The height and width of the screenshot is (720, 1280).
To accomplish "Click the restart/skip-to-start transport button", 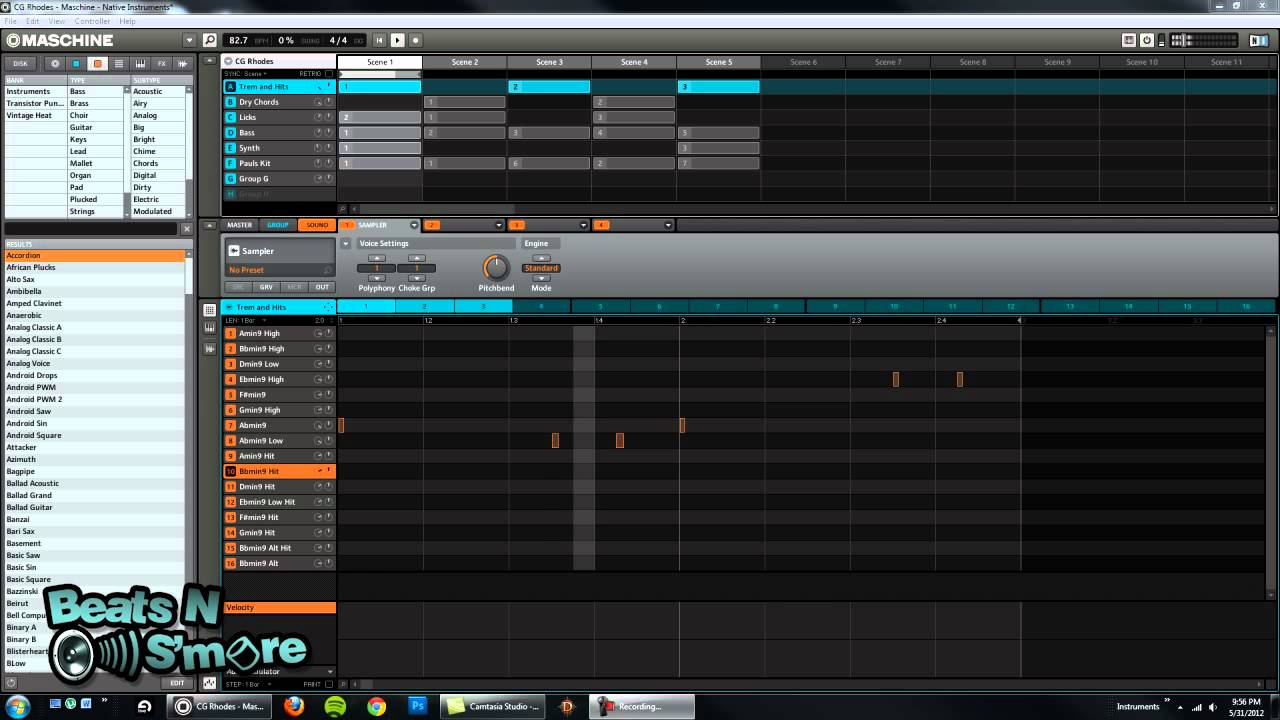I will click(x=380, y=40).
